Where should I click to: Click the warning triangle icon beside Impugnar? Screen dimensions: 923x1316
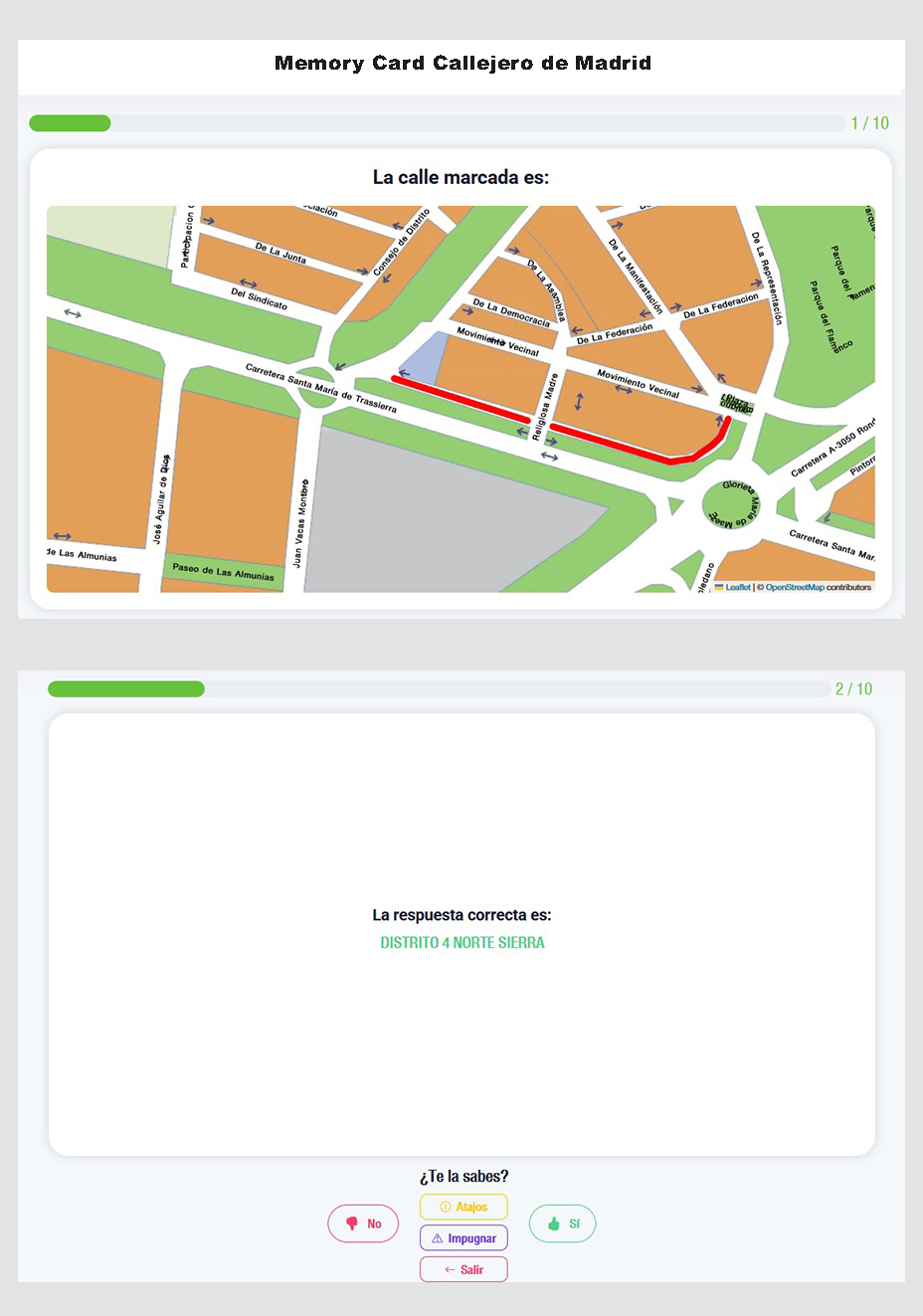tap(437, 1238)
